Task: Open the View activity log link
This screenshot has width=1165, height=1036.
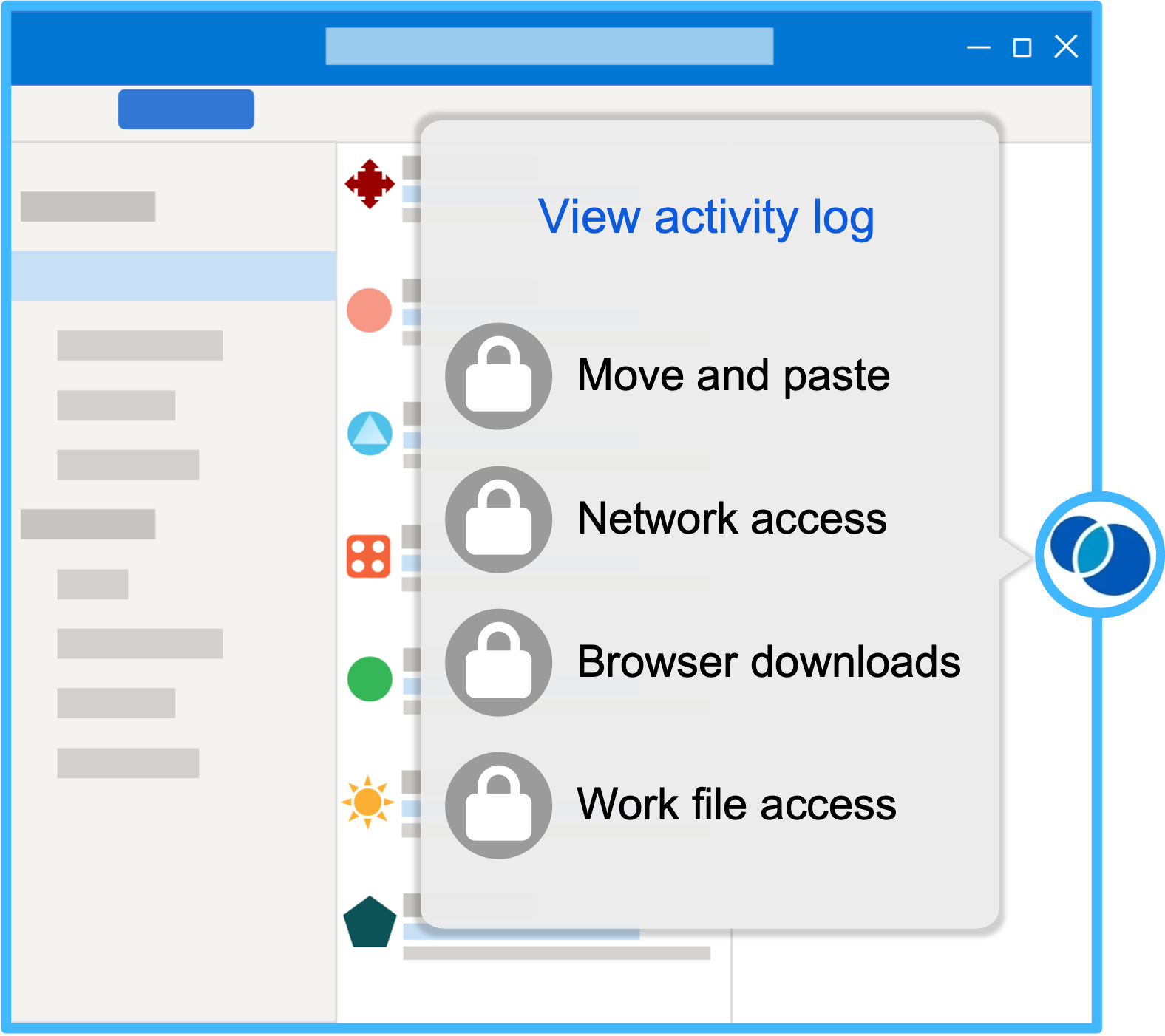Action: (706, 217)
